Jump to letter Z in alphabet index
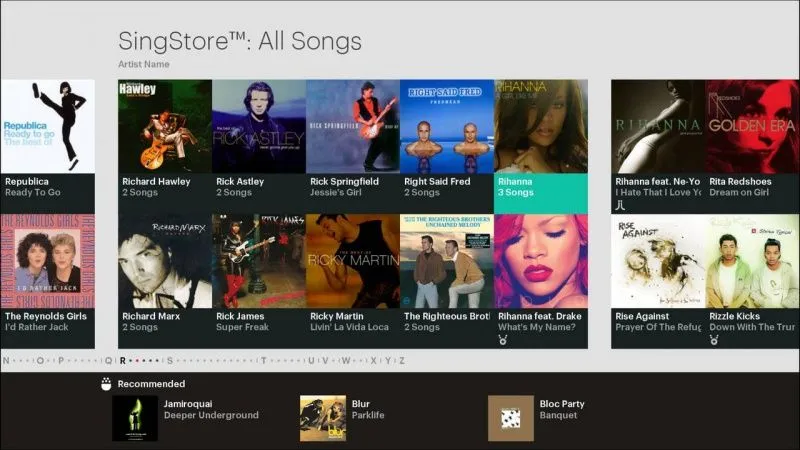 click(x=401, y=360)
